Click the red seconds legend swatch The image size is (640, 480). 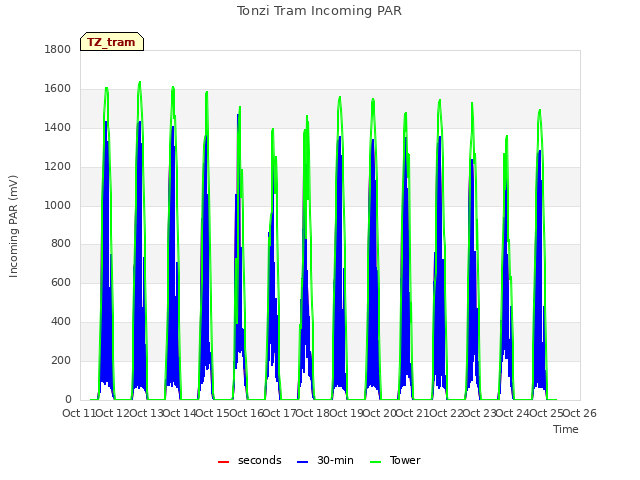pos(224,462)
